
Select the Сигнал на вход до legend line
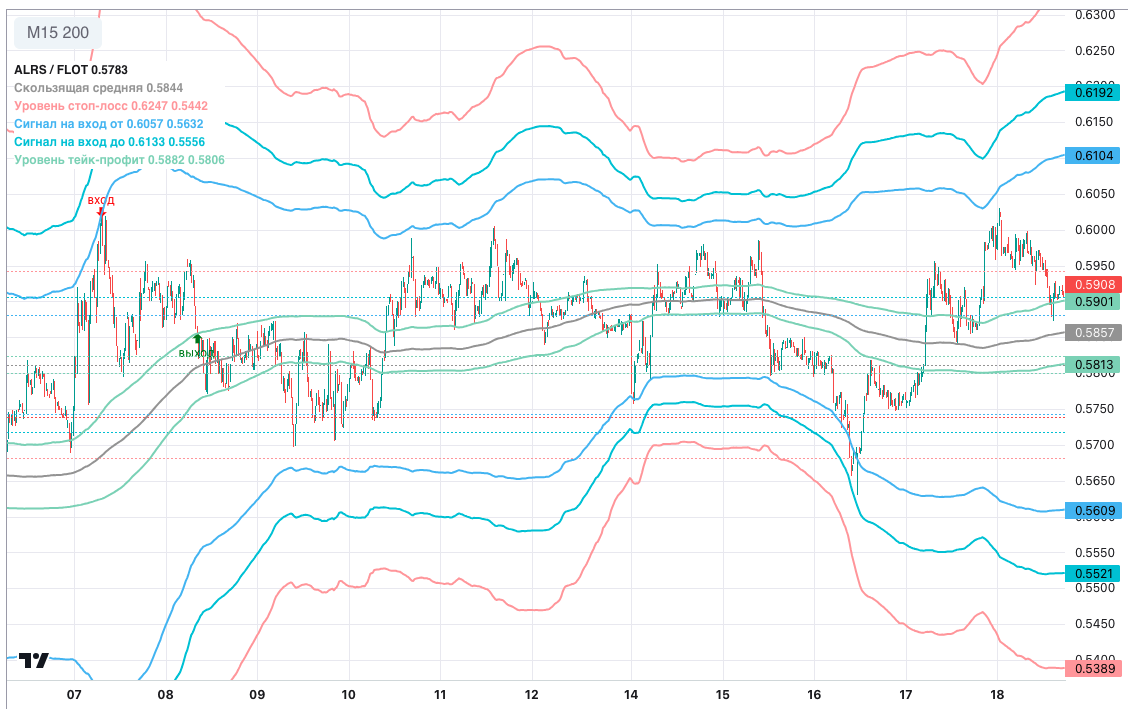coord(109,142)
